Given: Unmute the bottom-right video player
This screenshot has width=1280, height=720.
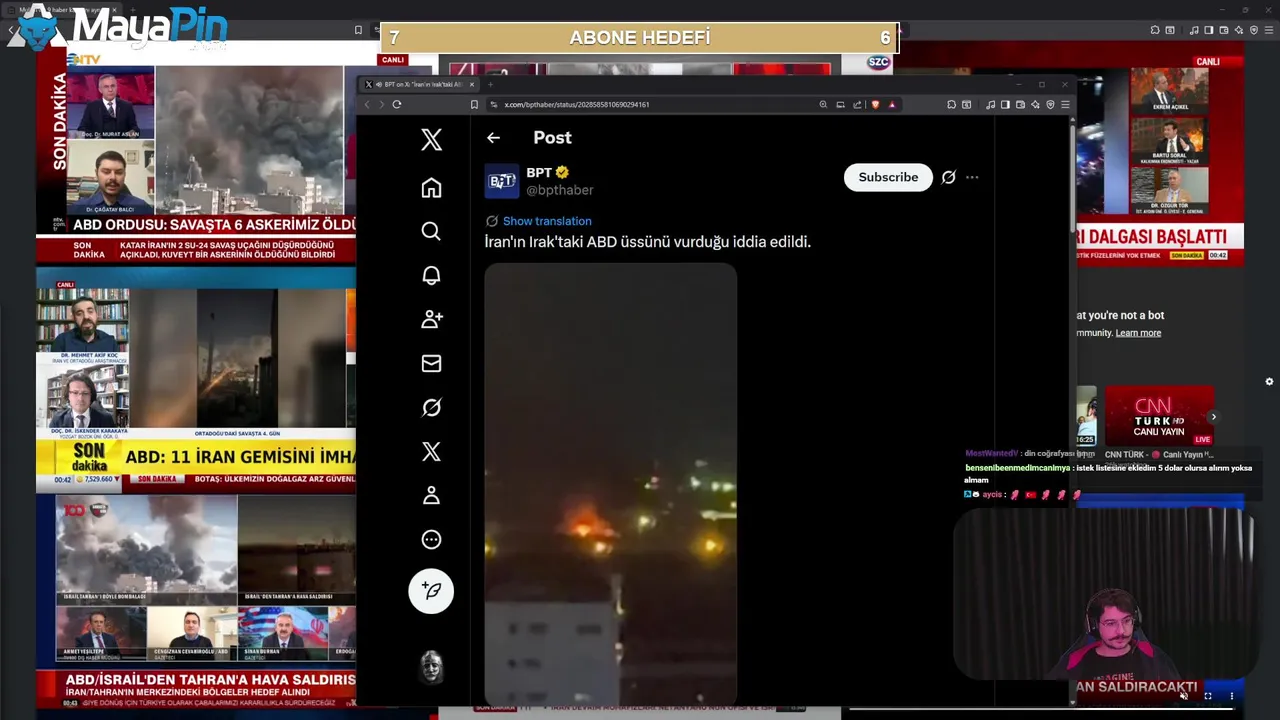Looking at the screenshot, I should point(1184,696).
